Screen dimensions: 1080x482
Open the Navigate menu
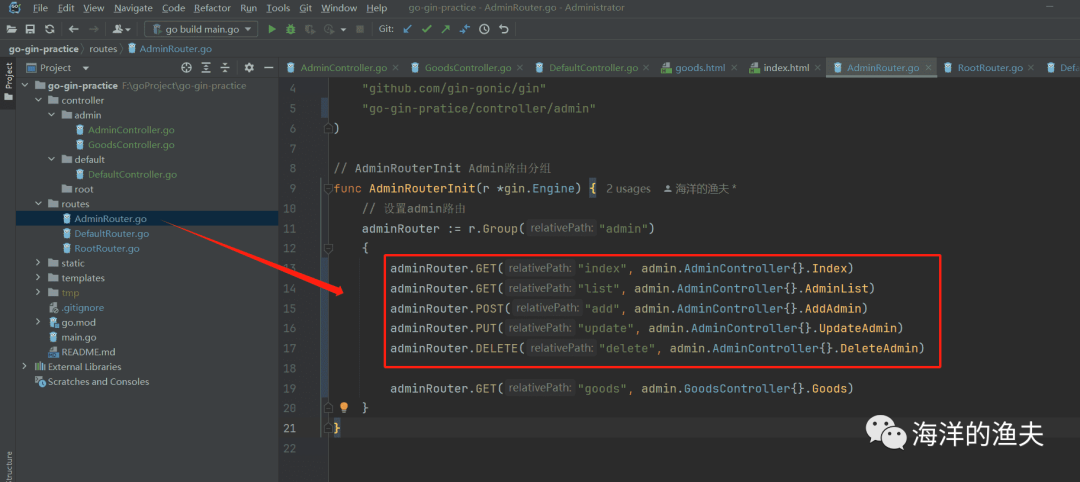134,8
